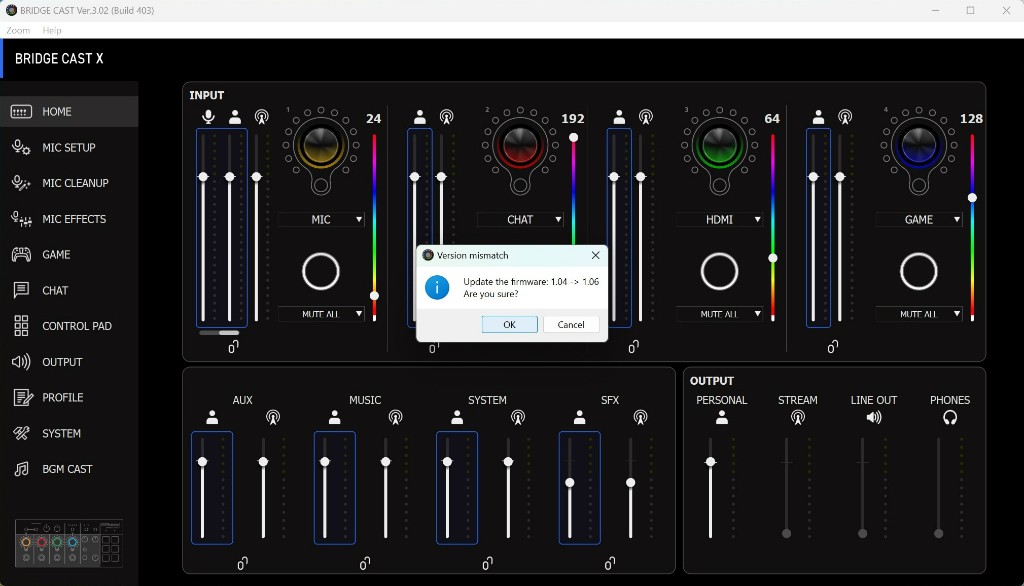This screenshot has width=1024, height=586.
Task: Click the stream icon above the MUSIC fader
Action: (x=395, y=418)
